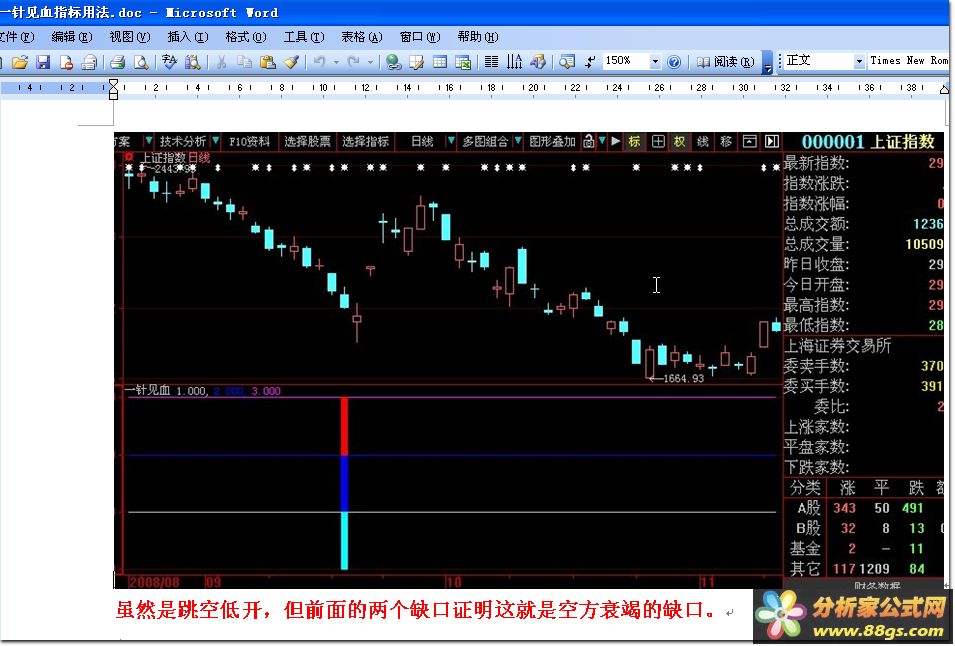Click 技术分析 in chart toolbar
Screen dimensions: 955x646
[182, 141]
